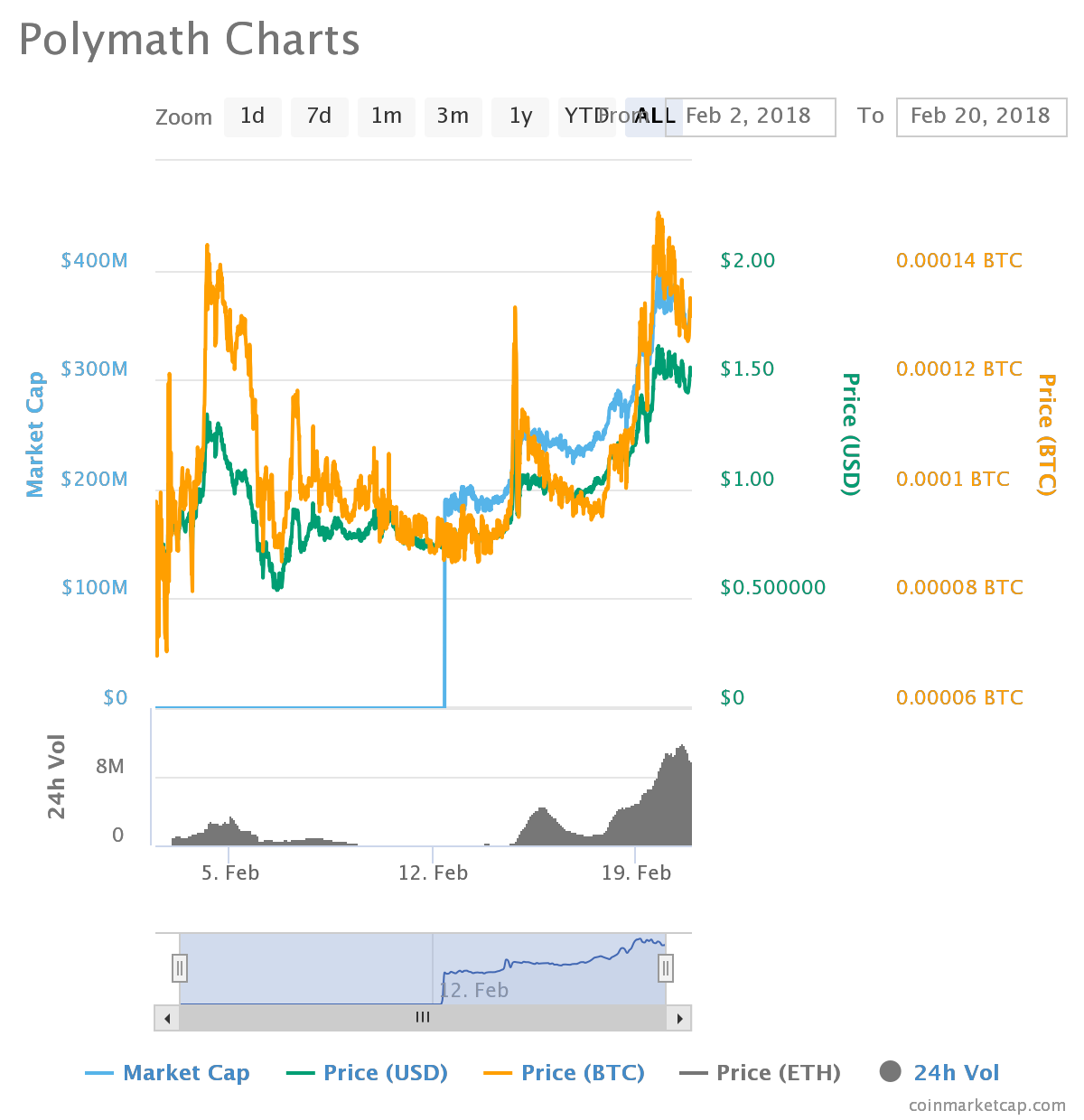The width and height of the screenshot is (1084, 1120).
Task: Click the navigator left range handle
Action: pos(180,968)
